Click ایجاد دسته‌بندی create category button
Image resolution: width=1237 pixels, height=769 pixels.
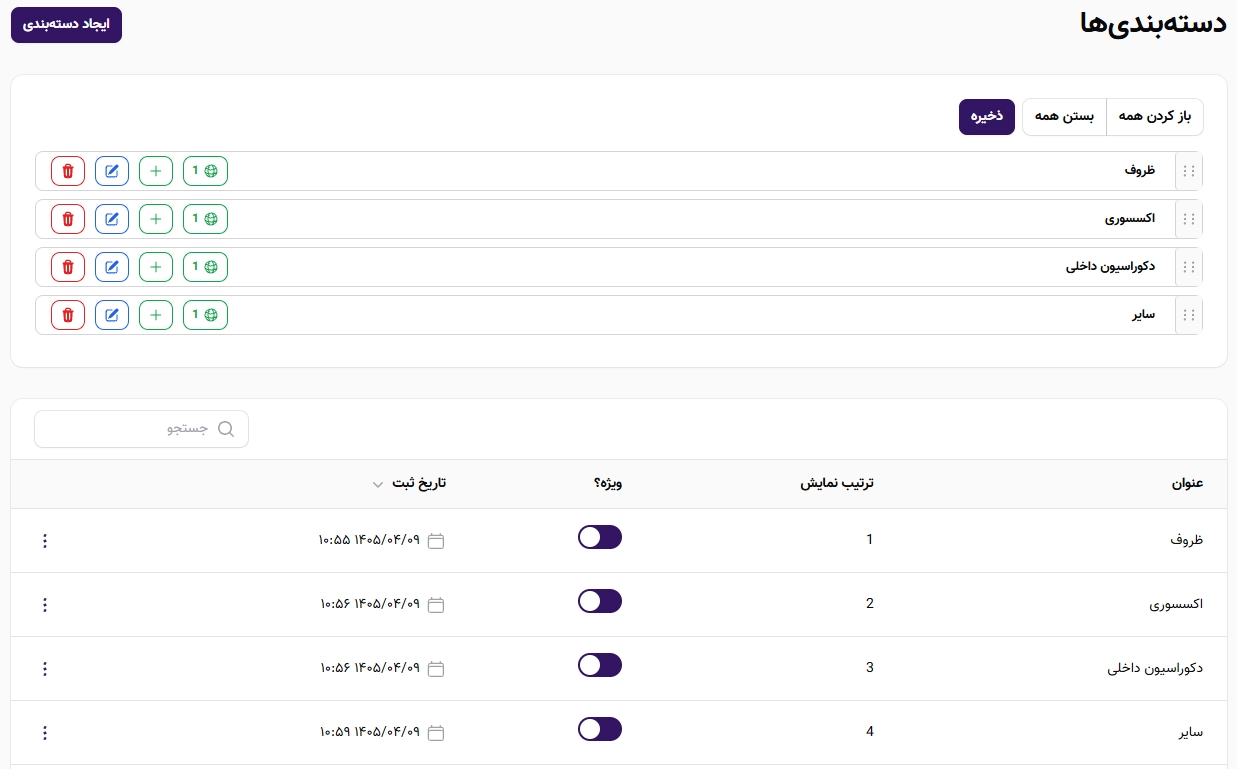tap(66, 25)
